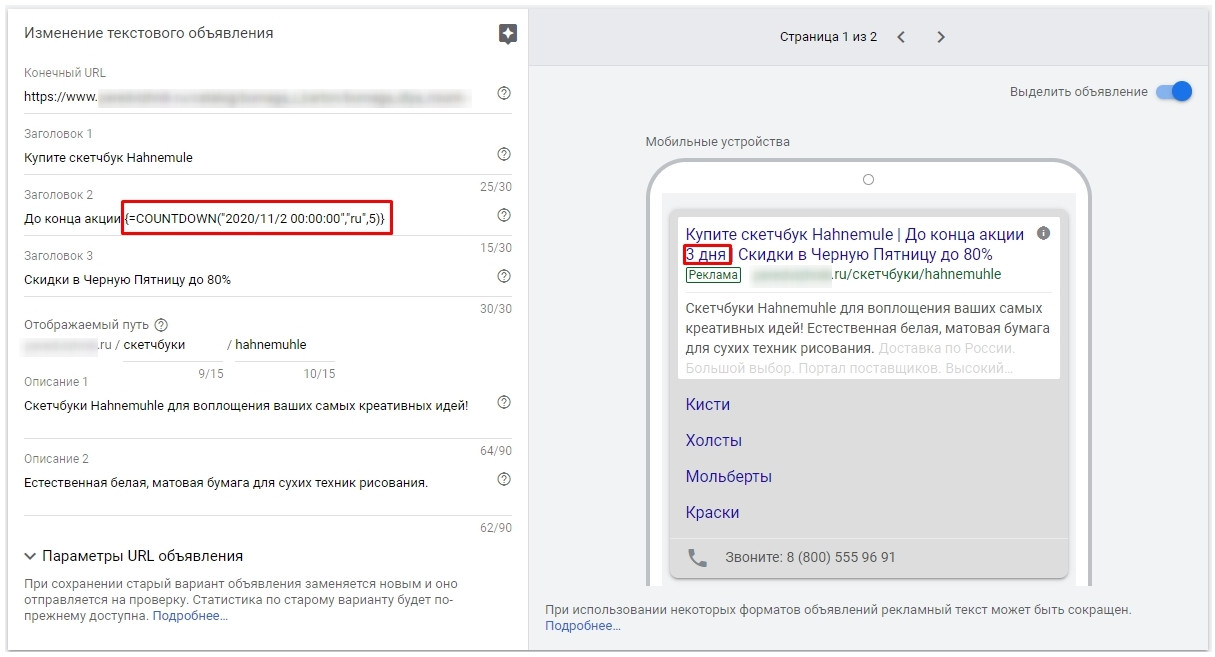This screenshot has width=1215, height=657.
Task: Go to previous preview page arrow
Action: pyautogui.click(x=901, y=37)
